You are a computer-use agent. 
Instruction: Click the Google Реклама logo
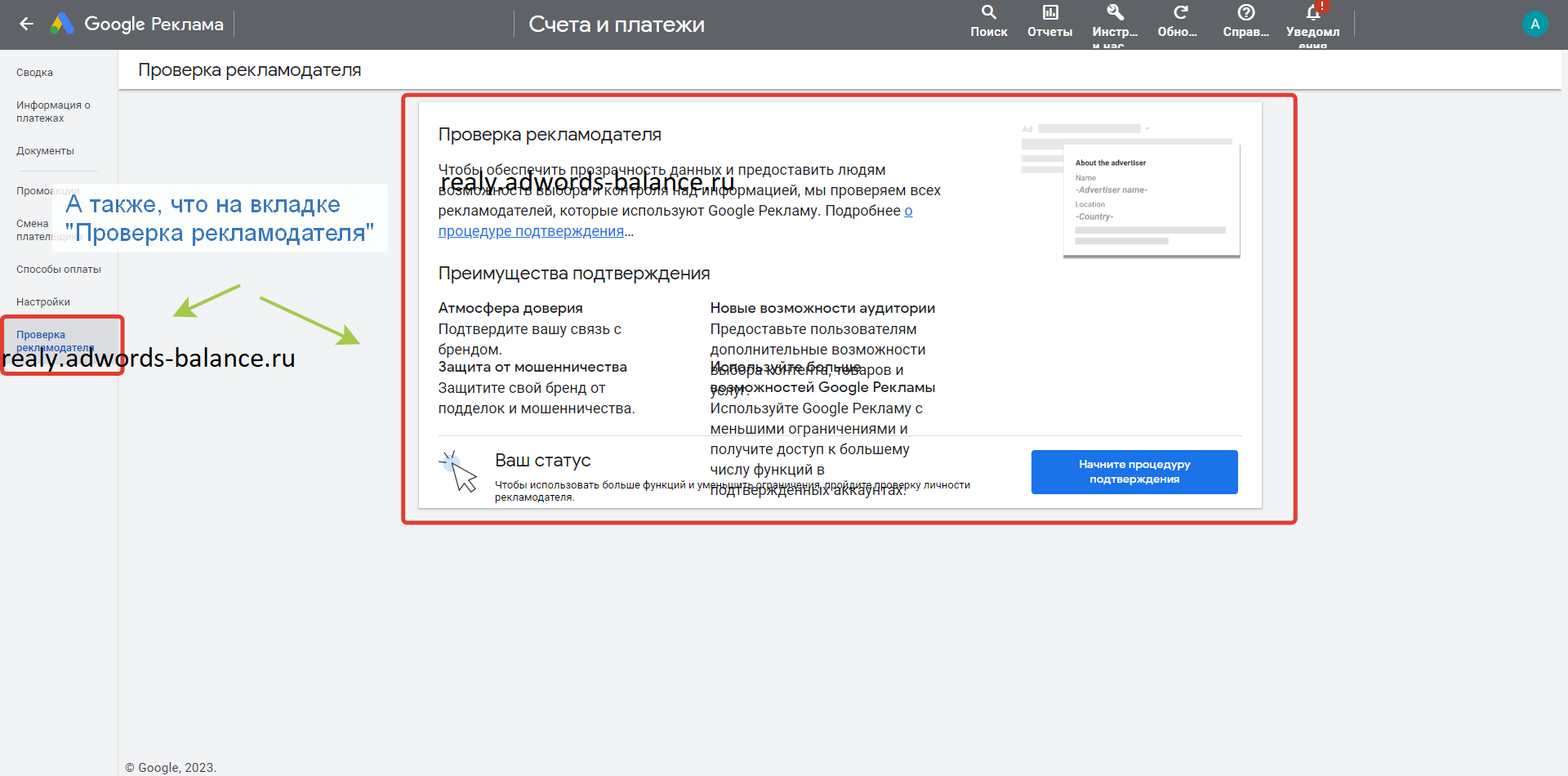point(136,24)
